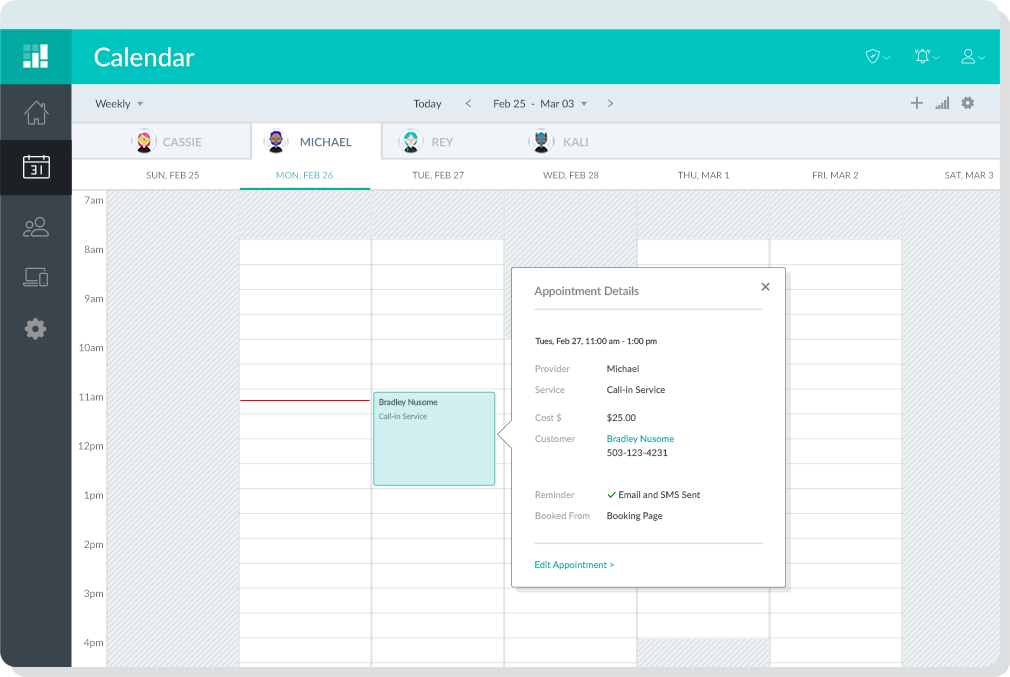Open calendar settings gear in toolbar

coord(967,103)
